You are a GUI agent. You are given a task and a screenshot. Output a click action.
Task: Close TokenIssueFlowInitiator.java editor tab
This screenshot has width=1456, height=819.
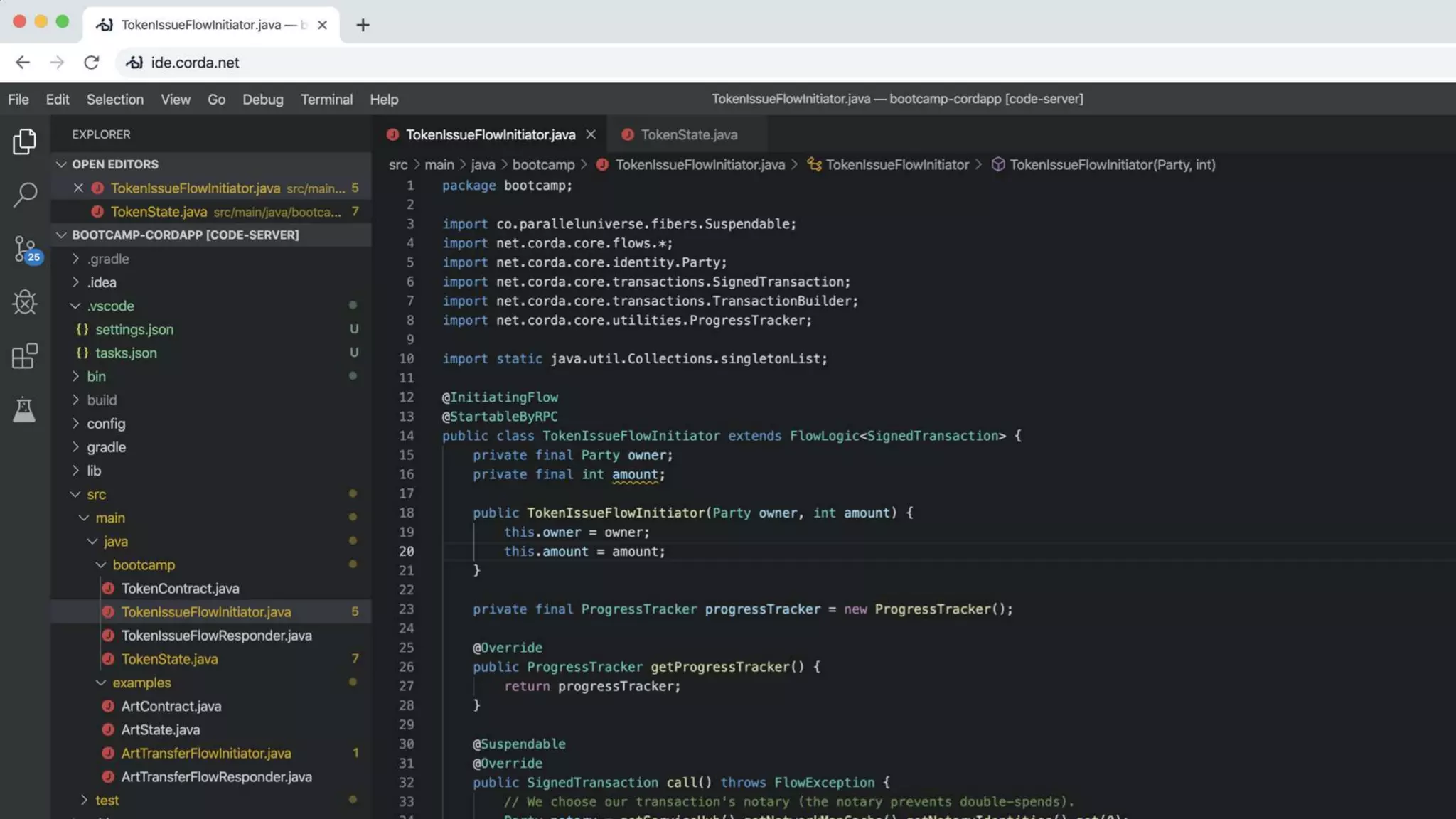point(591,134)
